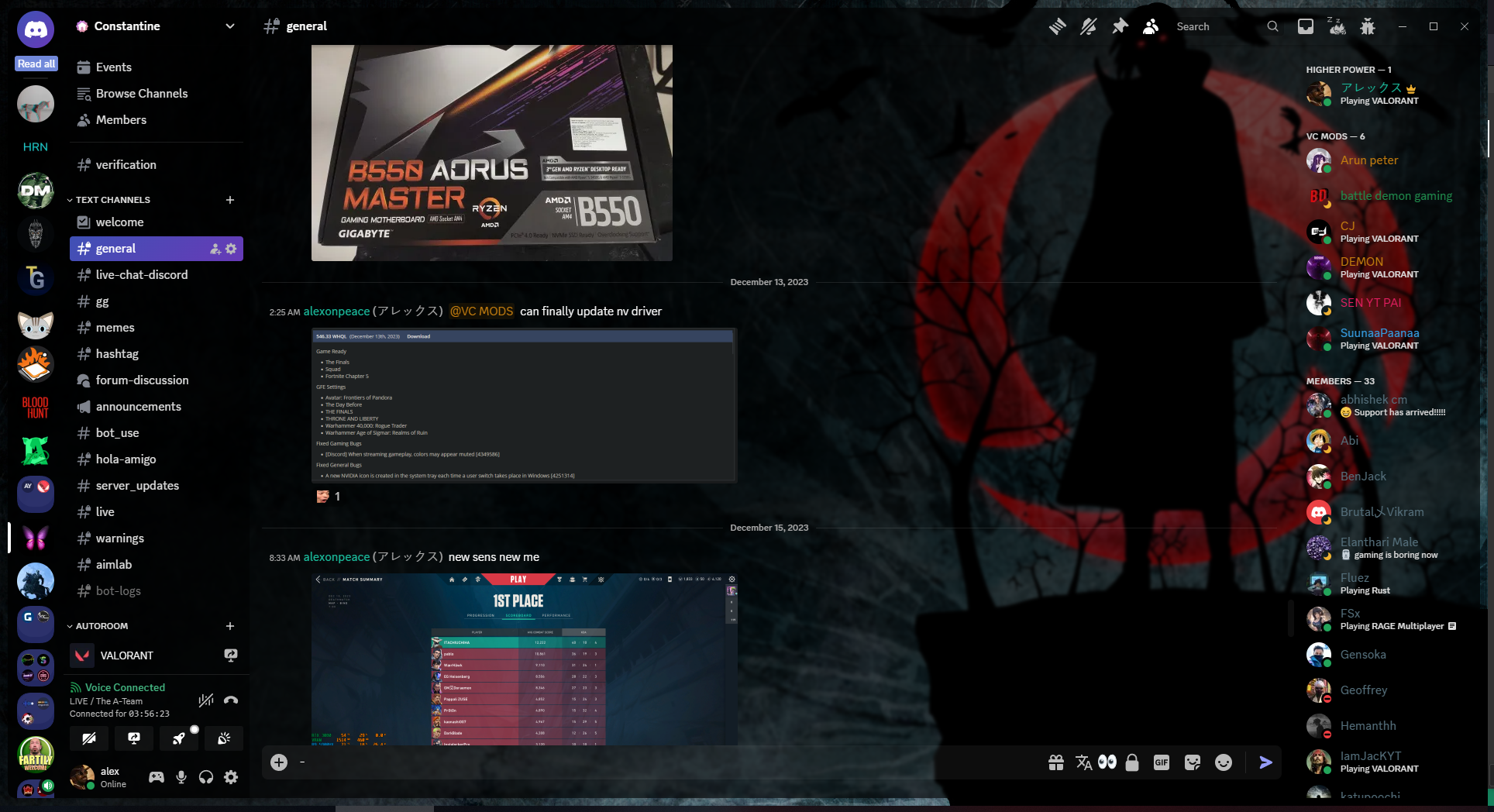Click the reaction with count 1
The image size is (1494, 812).
[329, 497]
